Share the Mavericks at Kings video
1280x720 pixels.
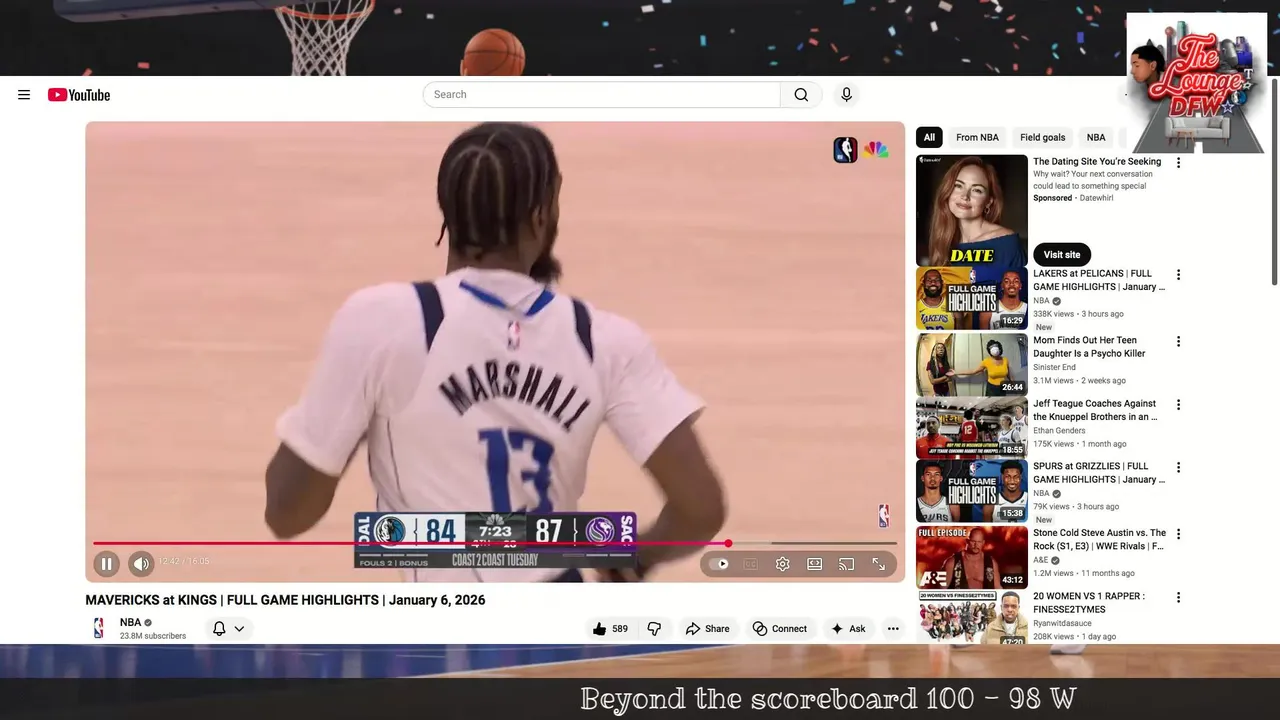coord(707,629)
